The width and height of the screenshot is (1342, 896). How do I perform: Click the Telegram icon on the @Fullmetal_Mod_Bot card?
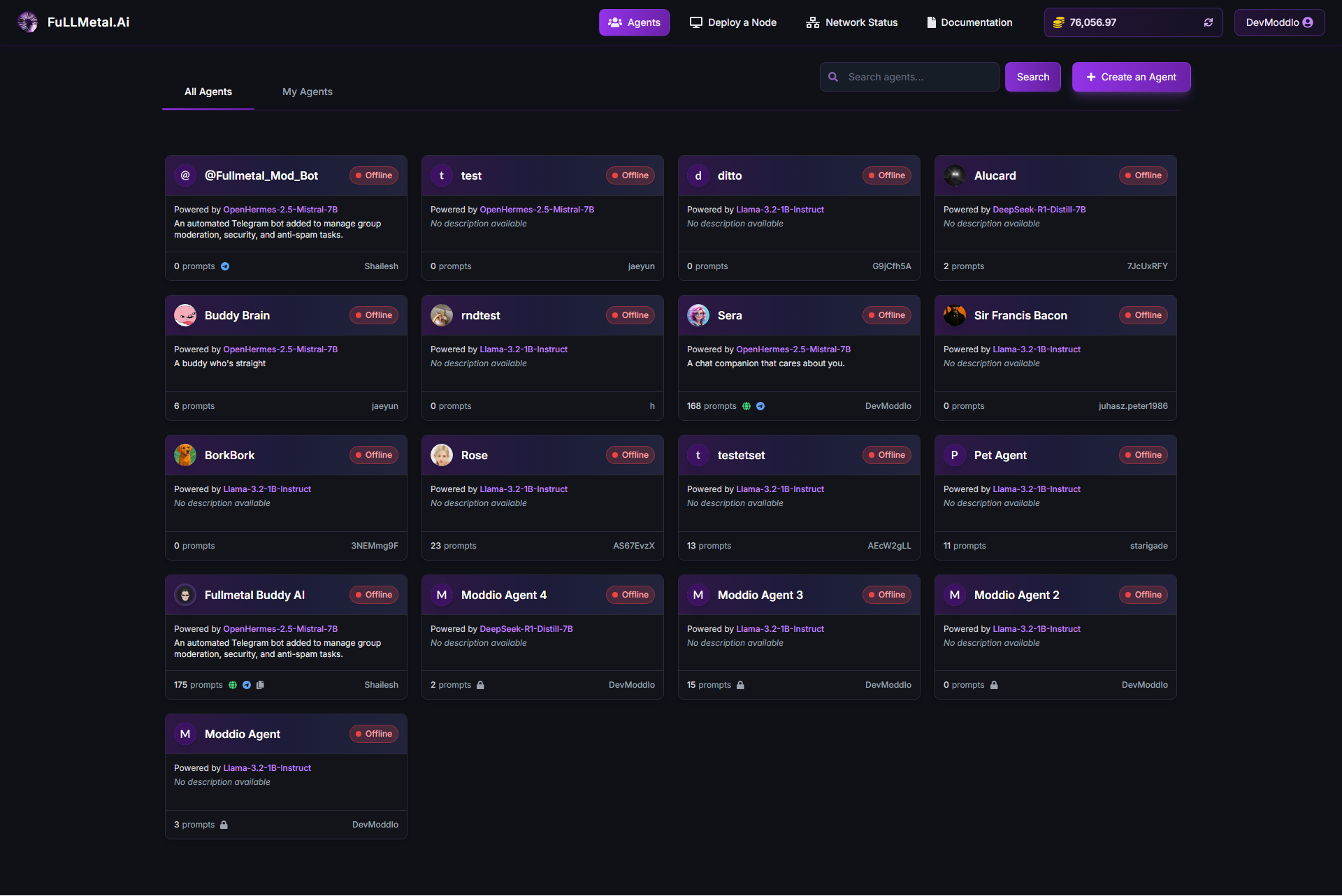pyautogui.click(x=225, y=266)
